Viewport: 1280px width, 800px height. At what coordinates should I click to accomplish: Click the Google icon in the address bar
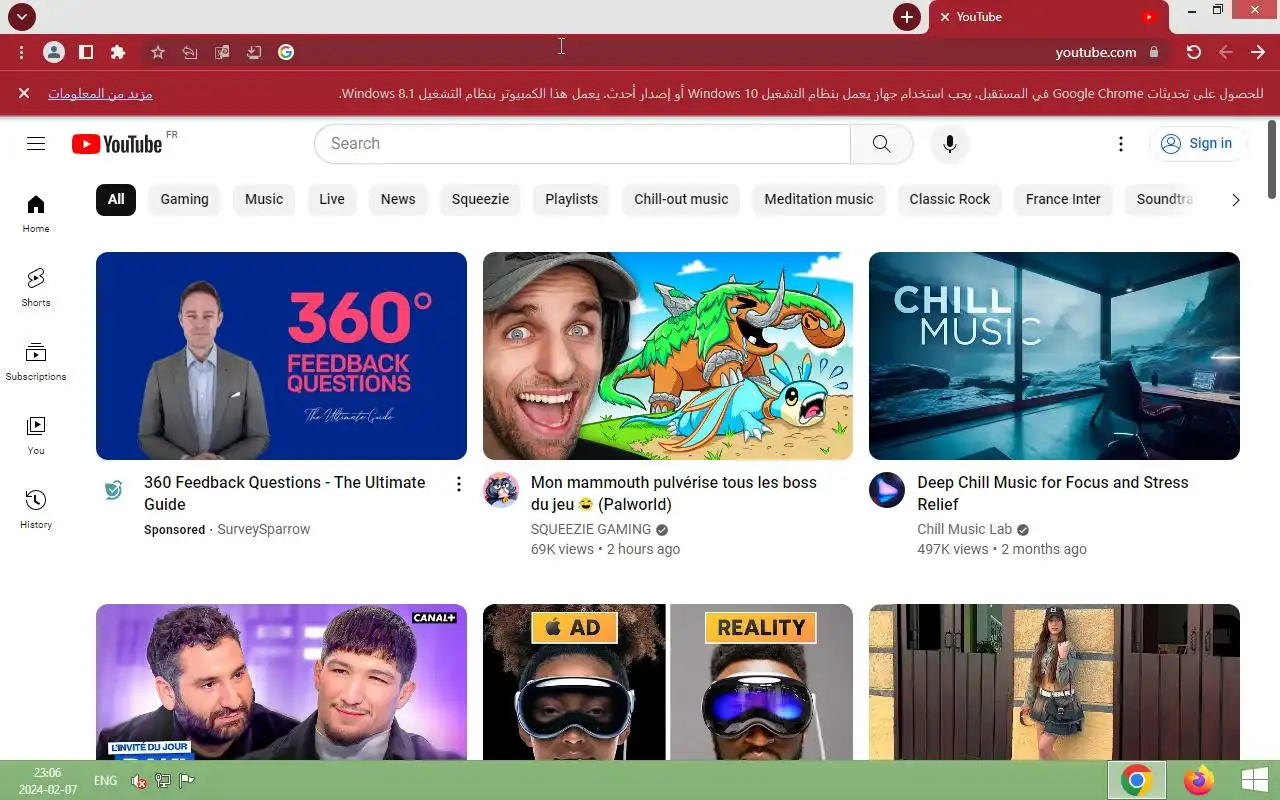pyautogui.click(x=286, y=52)
